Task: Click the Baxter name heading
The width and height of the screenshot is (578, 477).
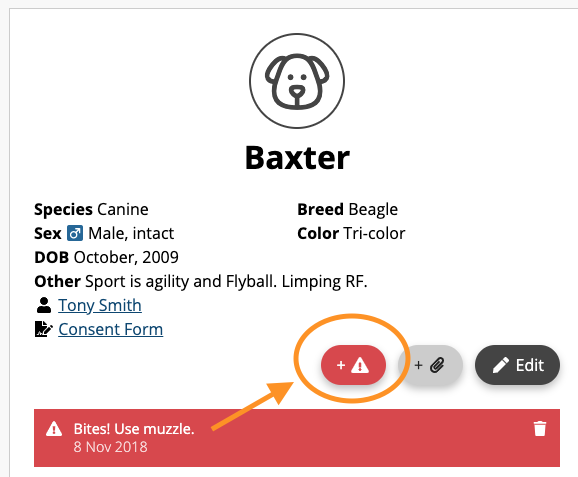Action: 297,158
